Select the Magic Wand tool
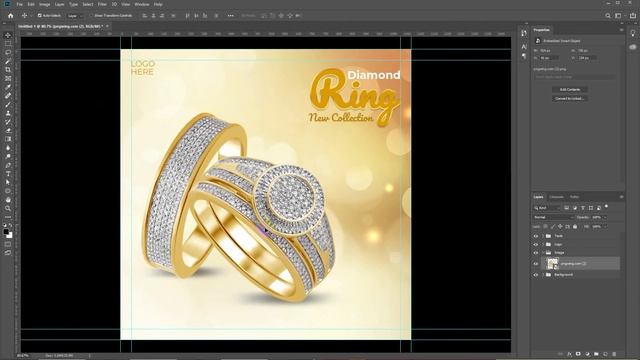 point(8,61)
